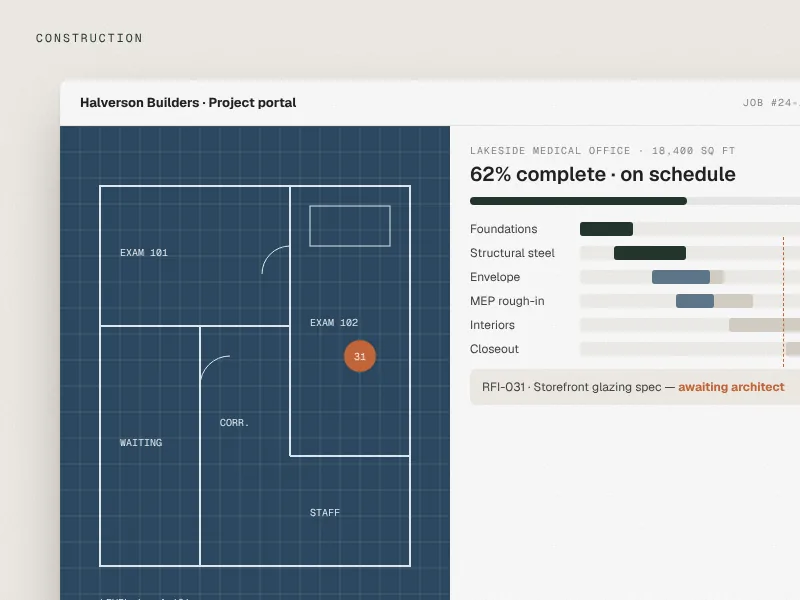Click the Interiors planned schedule bar

coord(764,324)
